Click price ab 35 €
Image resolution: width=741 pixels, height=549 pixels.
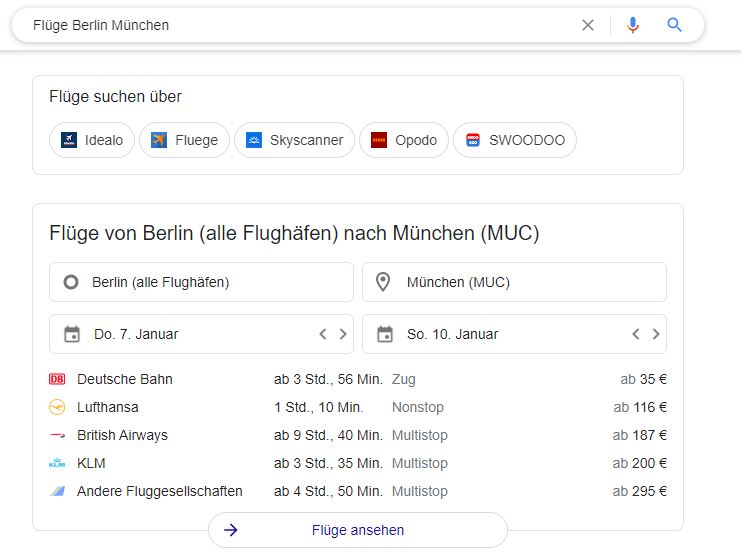pos(643,379)
